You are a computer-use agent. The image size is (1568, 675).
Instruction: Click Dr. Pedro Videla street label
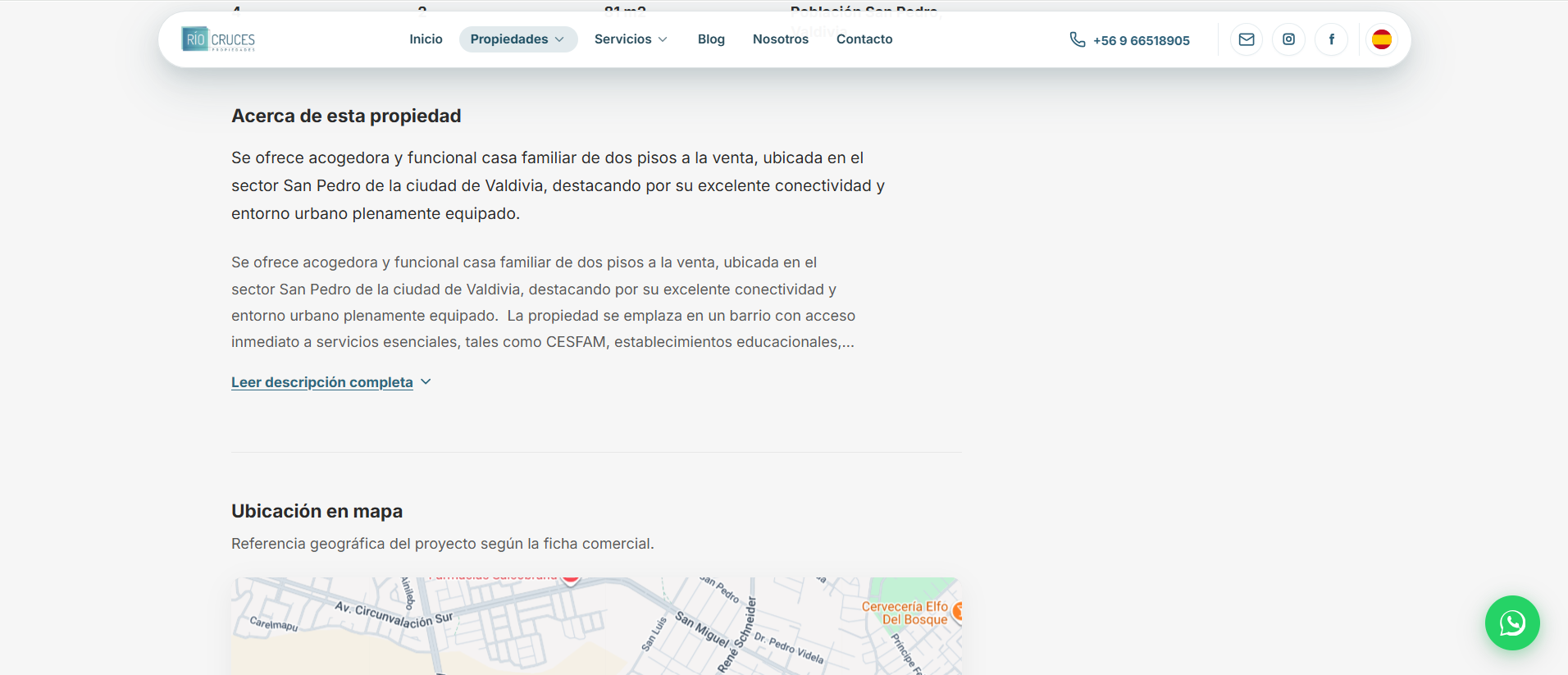click(x=789, y=648)
